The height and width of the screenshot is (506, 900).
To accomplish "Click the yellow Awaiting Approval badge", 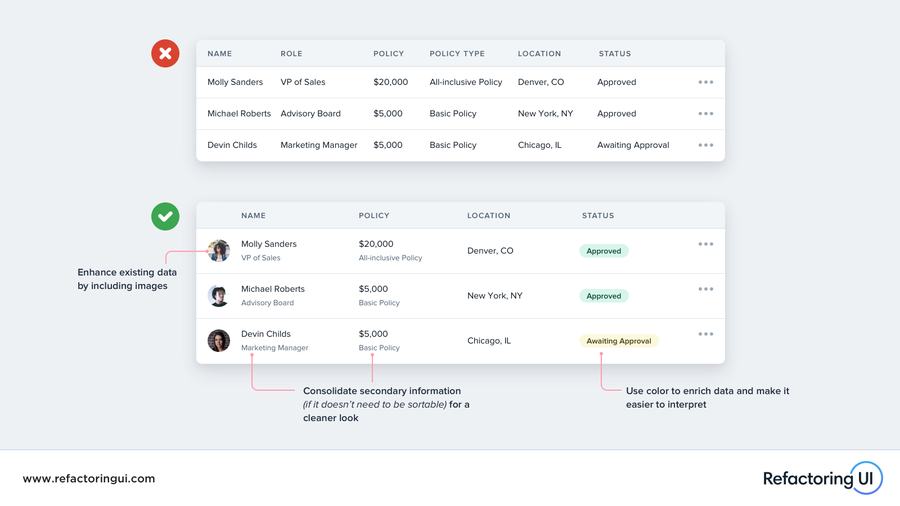I will click(x=619, y=341).
